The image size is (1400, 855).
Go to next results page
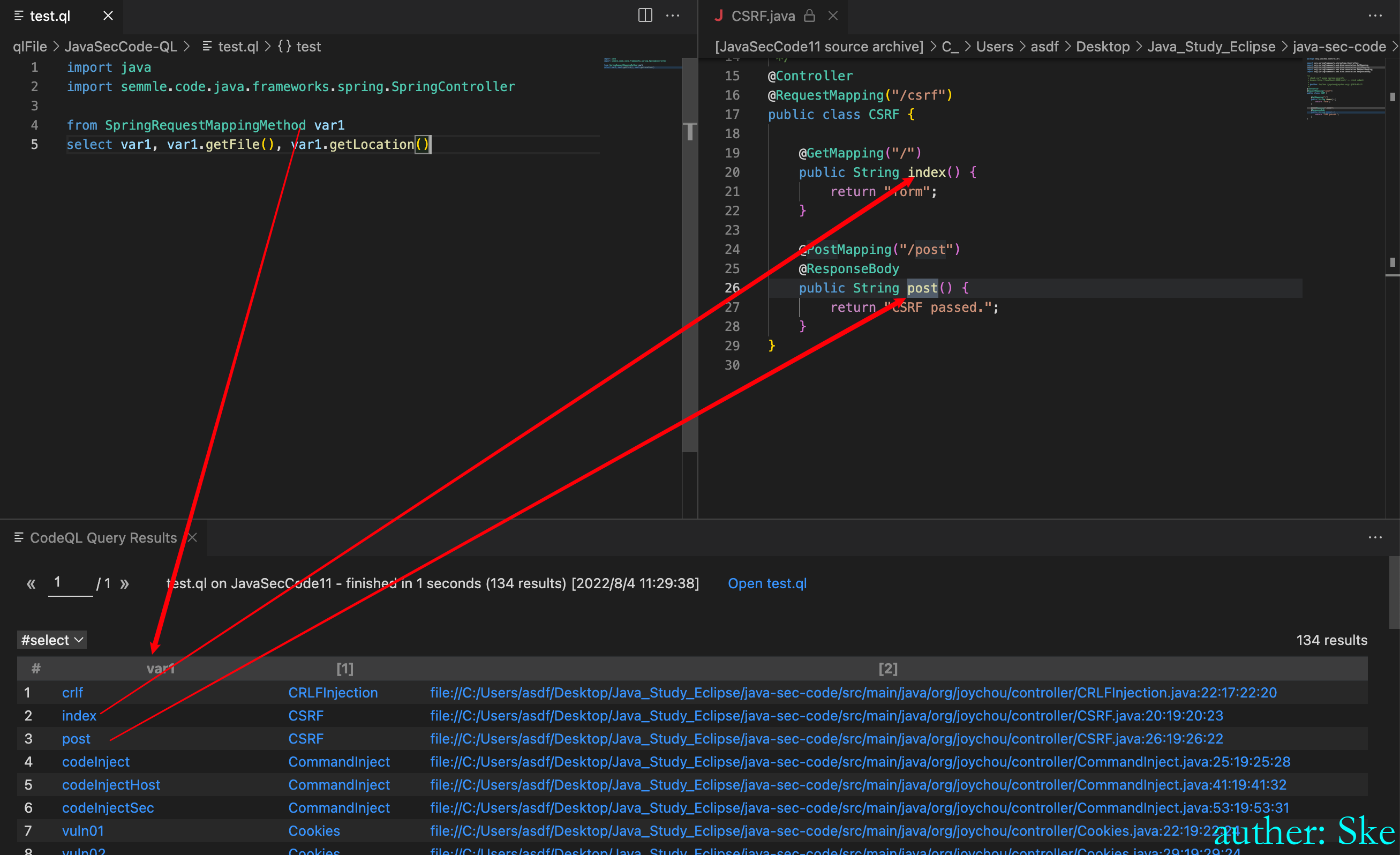124,584
